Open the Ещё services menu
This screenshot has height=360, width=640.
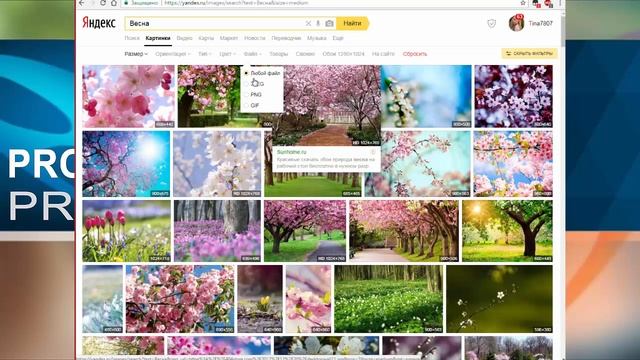(x=338, y=38)
